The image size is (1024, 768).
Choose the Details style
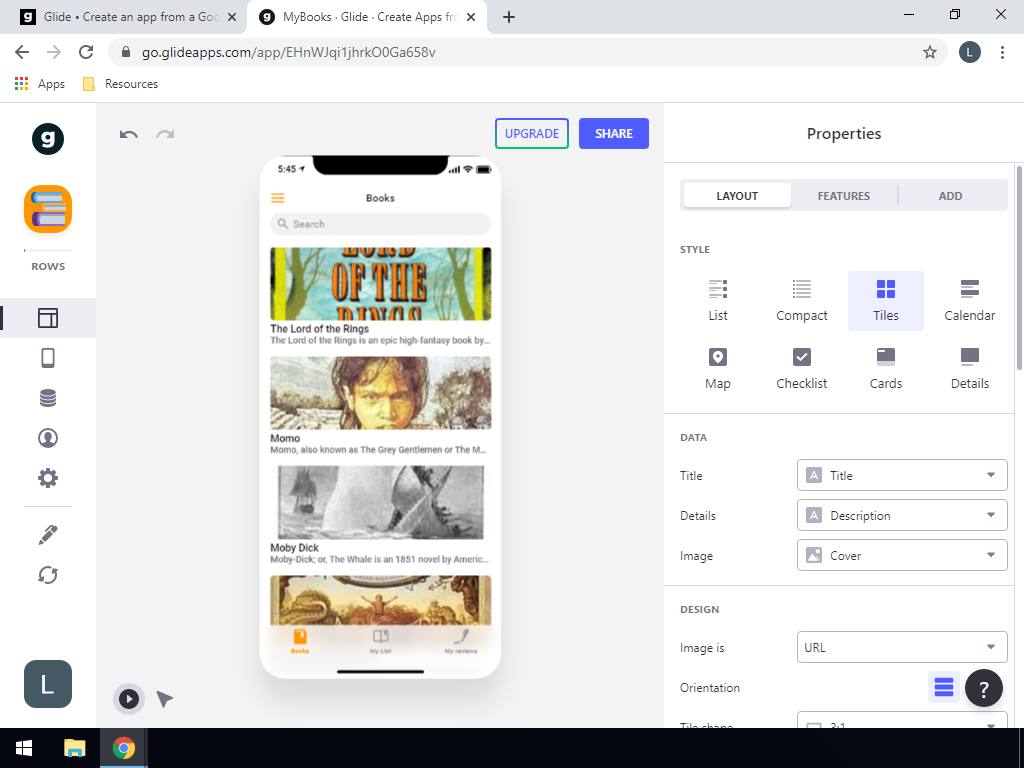coord(970,369)
